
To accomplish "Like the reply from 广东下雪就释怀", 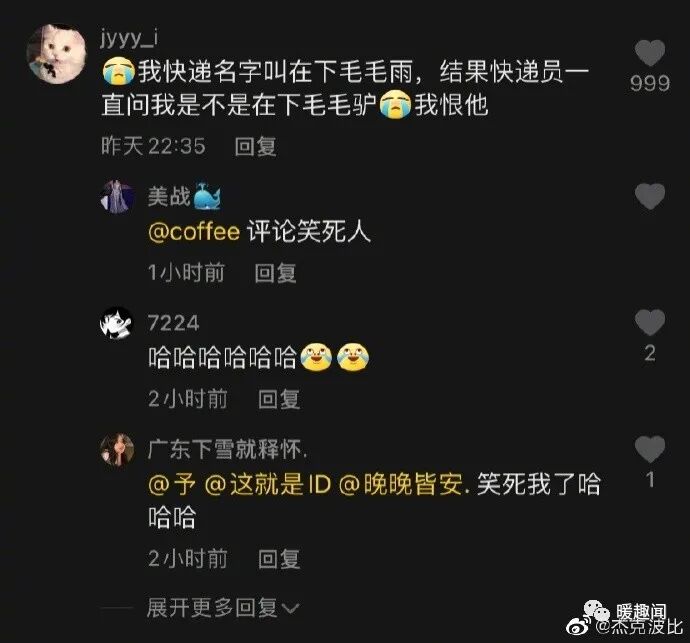I will point(650,449).
